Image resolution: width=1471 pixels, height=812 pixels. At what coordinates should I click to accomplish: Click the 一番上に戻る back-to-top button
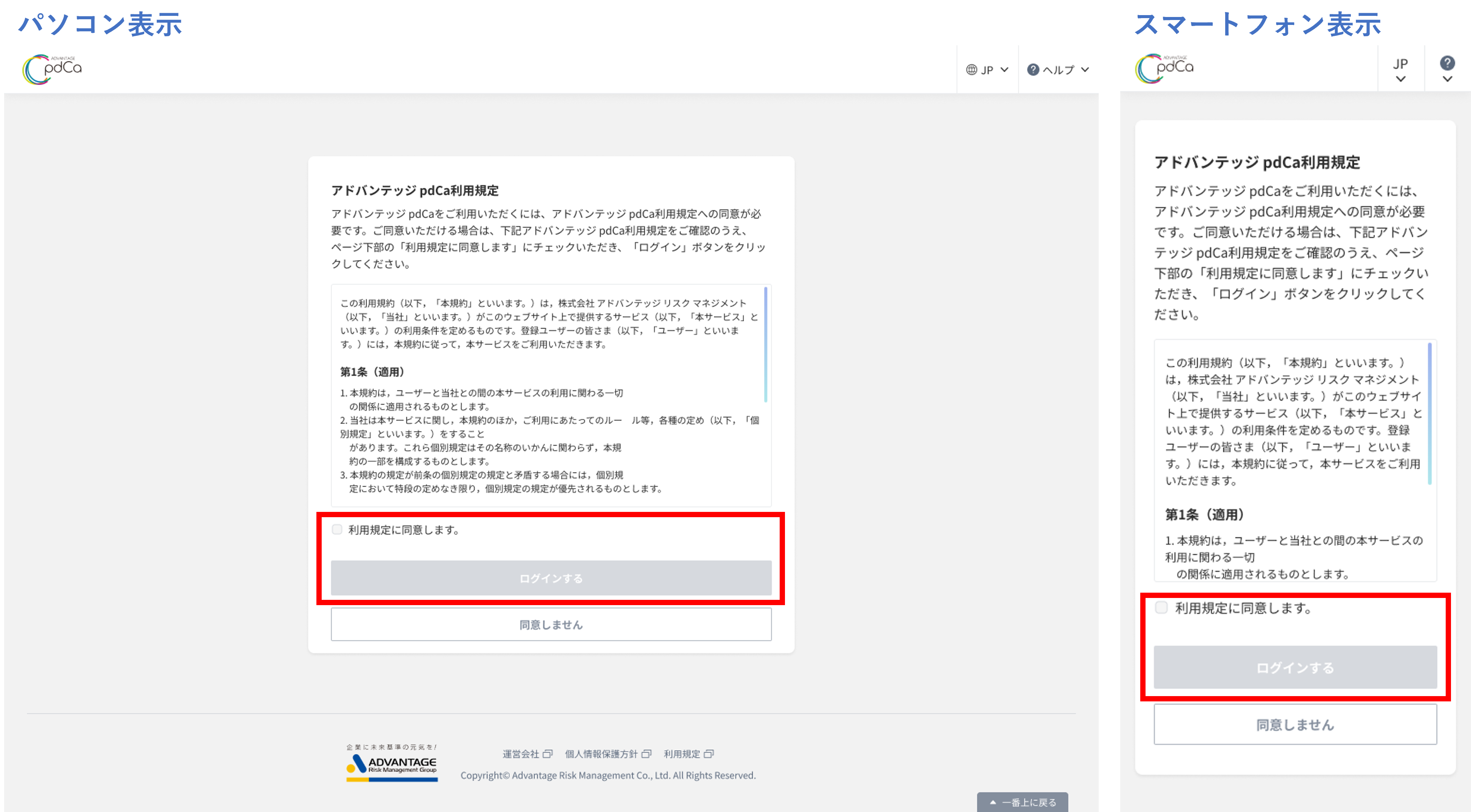(1022, 802)
